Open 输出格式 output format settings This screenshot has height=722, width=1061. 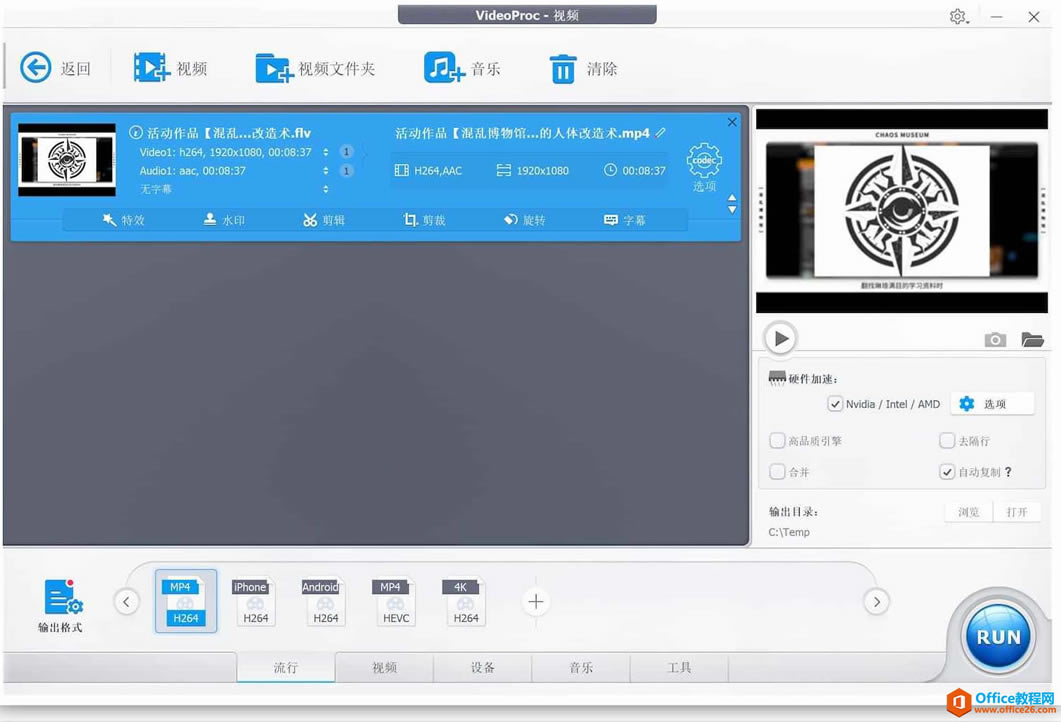(x=61, y=605)
